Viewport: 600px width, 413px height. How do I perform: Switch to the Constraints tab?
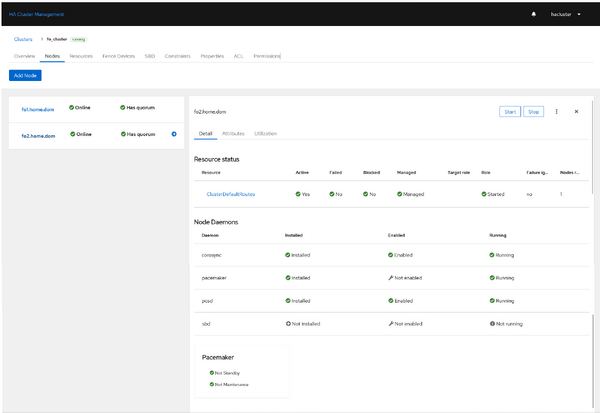[178, 56]
